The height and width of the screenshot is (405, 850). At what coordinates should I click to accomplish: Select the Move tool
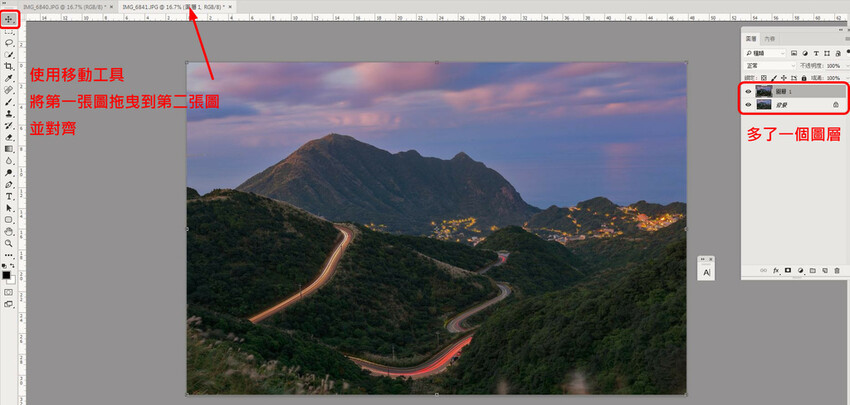(x=9, y=19)
